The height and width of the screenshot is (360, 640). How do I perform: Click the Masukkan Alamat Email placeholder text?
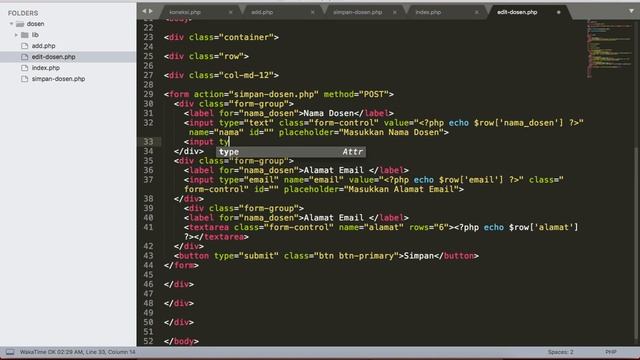pos(402,189)
